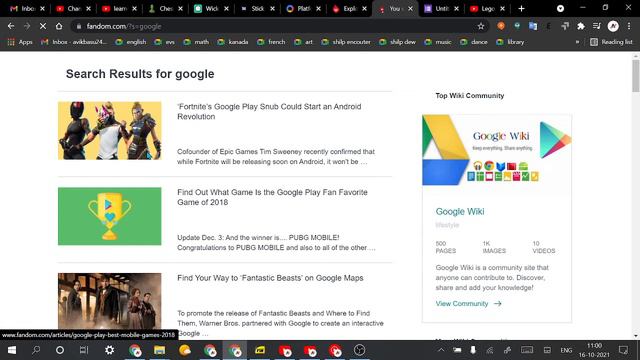This screenshot has width=640, height=360.
Task: Open Cortana circle on the taskbar
Action: coord(60,350)
